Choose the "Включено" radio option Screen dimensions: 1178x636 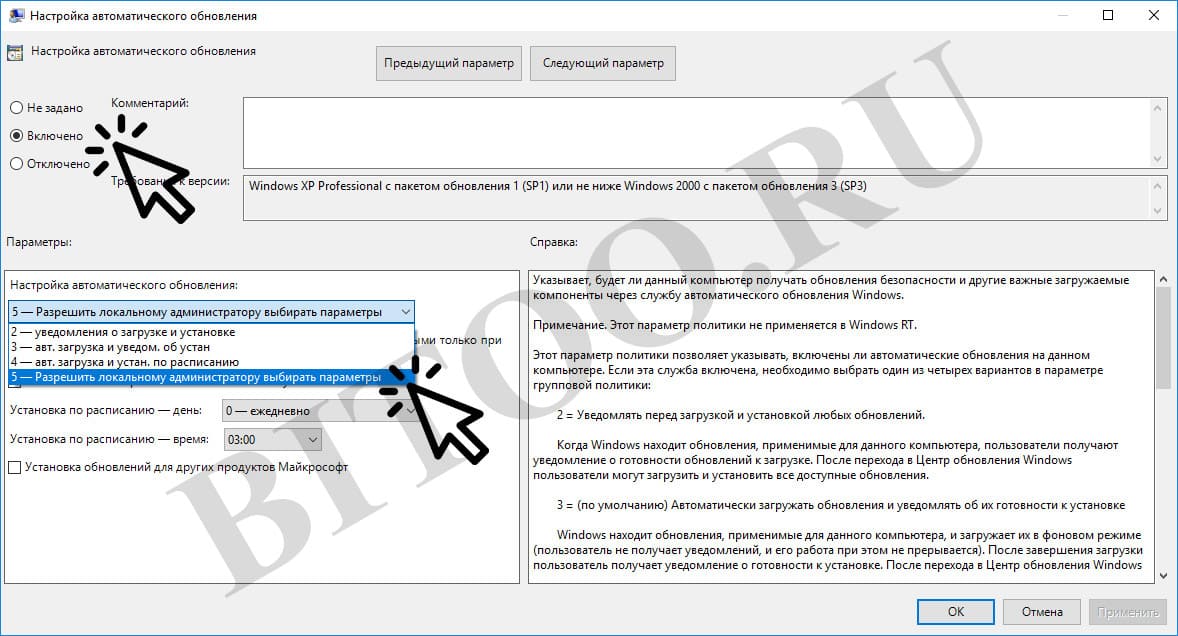point(17,135)
